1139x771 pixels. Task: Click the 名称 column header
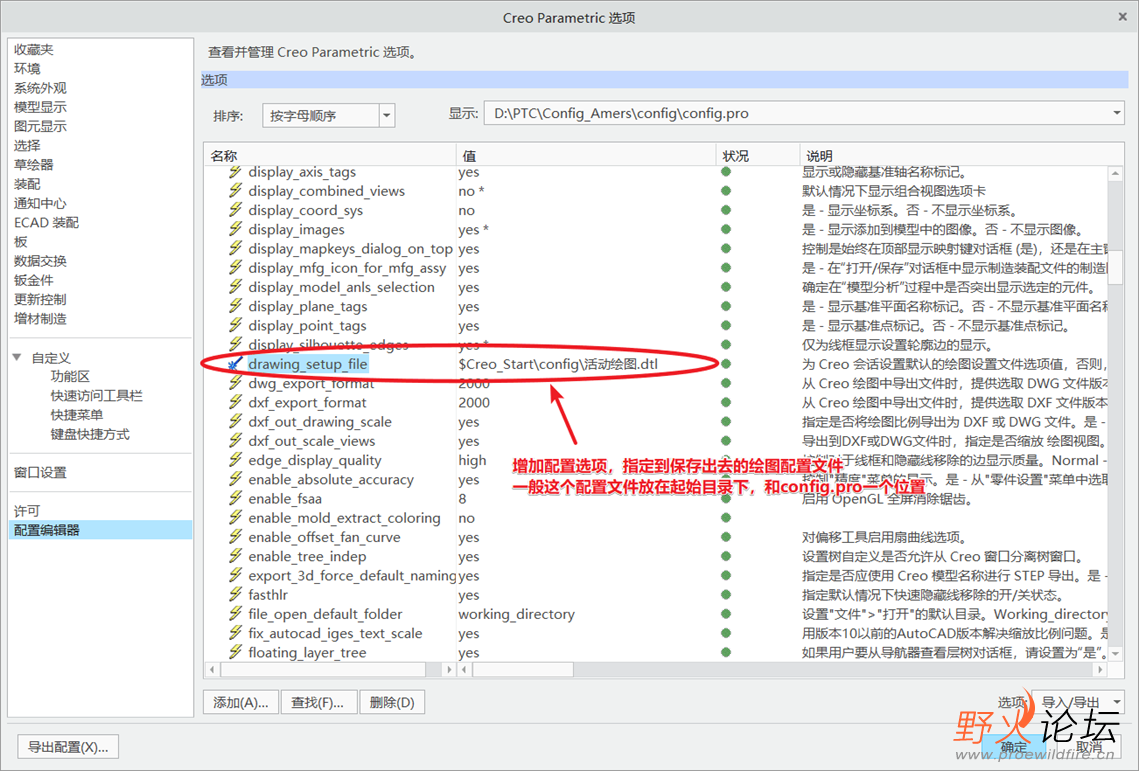pos(330,156)
